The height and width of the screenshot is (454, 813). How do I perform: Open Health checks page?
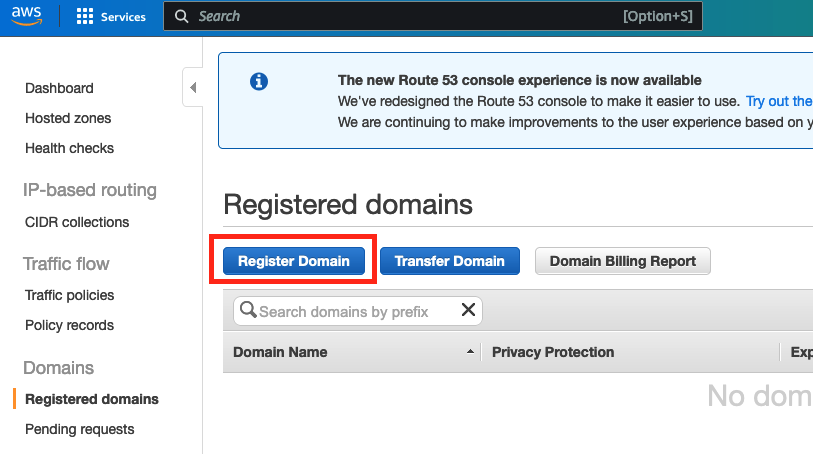(x=69, y=148)
